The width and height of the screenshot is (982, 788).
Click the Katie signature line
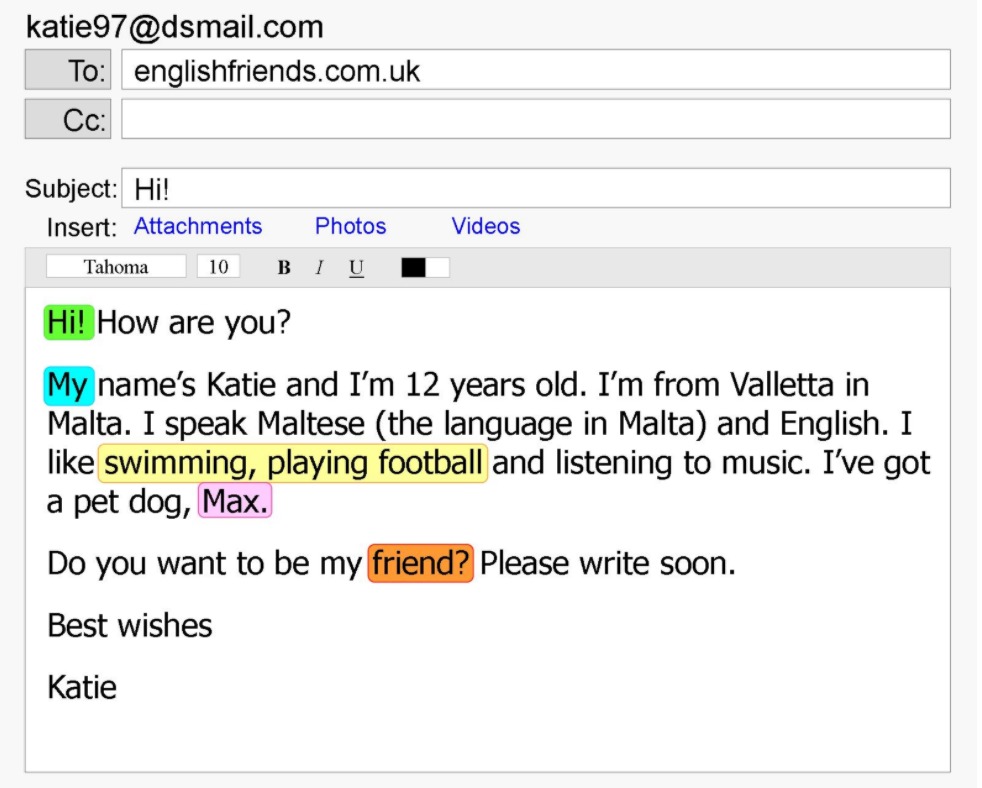82,688
